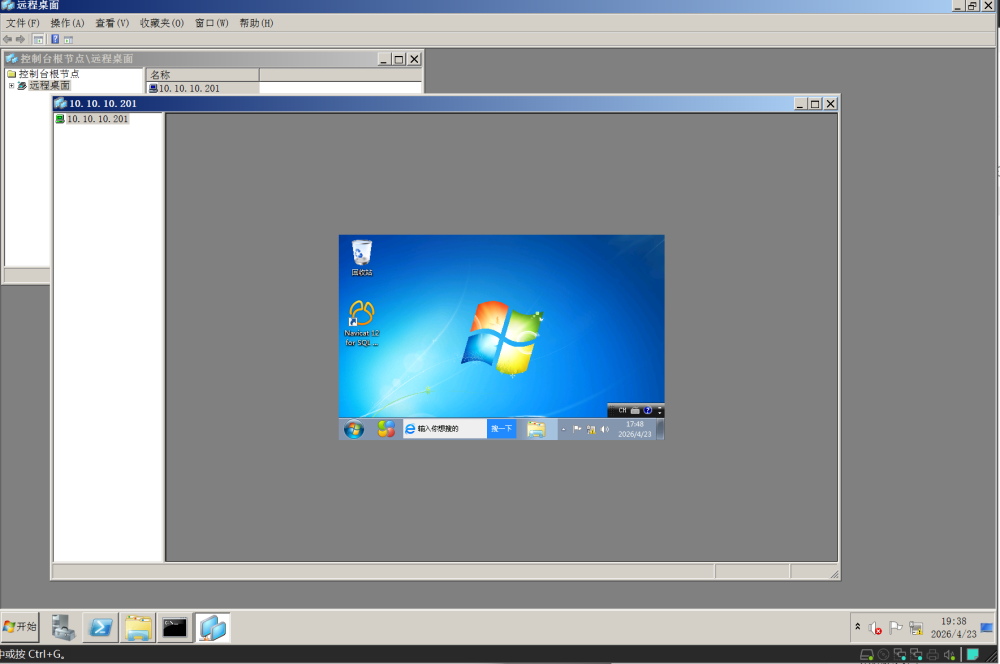Open the 收藏夹(O) menu
The width and height of the screenshot is (1000, 664).
[161, 23]
